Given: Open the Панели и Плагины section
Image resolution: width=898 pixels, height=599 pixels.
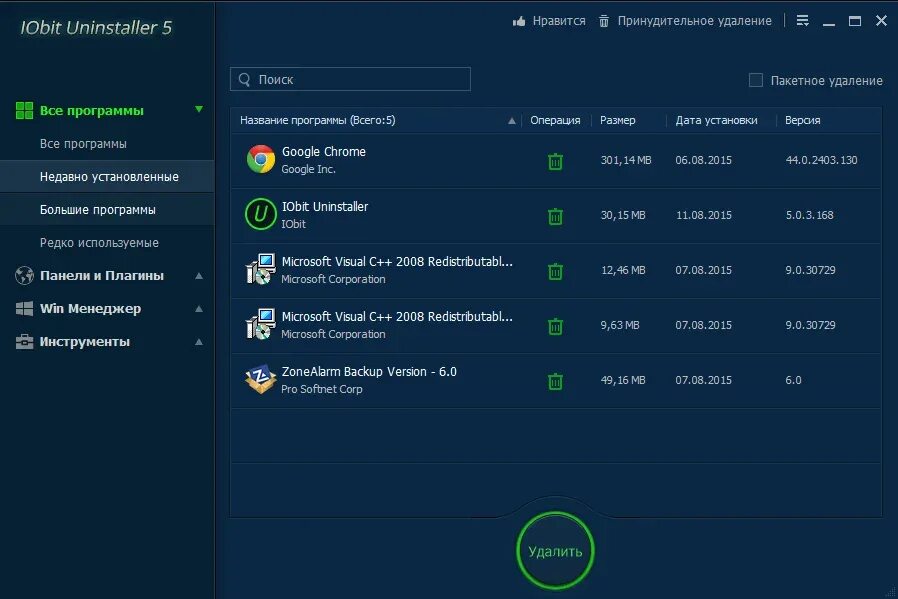Looking at the screenshot, I should click(x=102, y=275).
